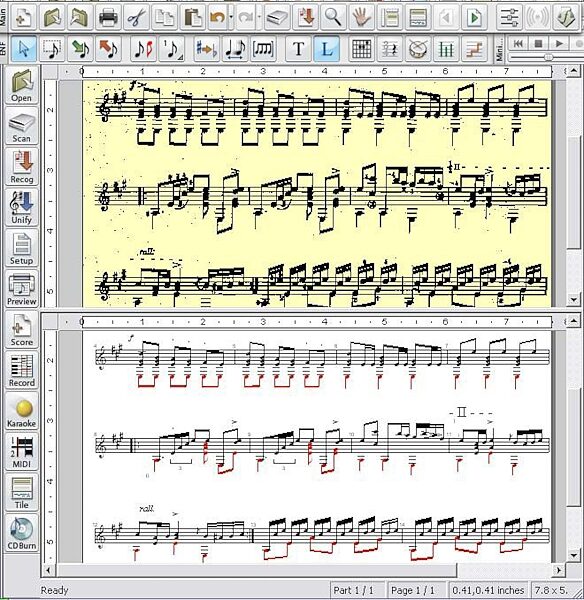Click the MIDI button in sidebar
The width and height of the screenshot is (584, 600).
(21, 452)
